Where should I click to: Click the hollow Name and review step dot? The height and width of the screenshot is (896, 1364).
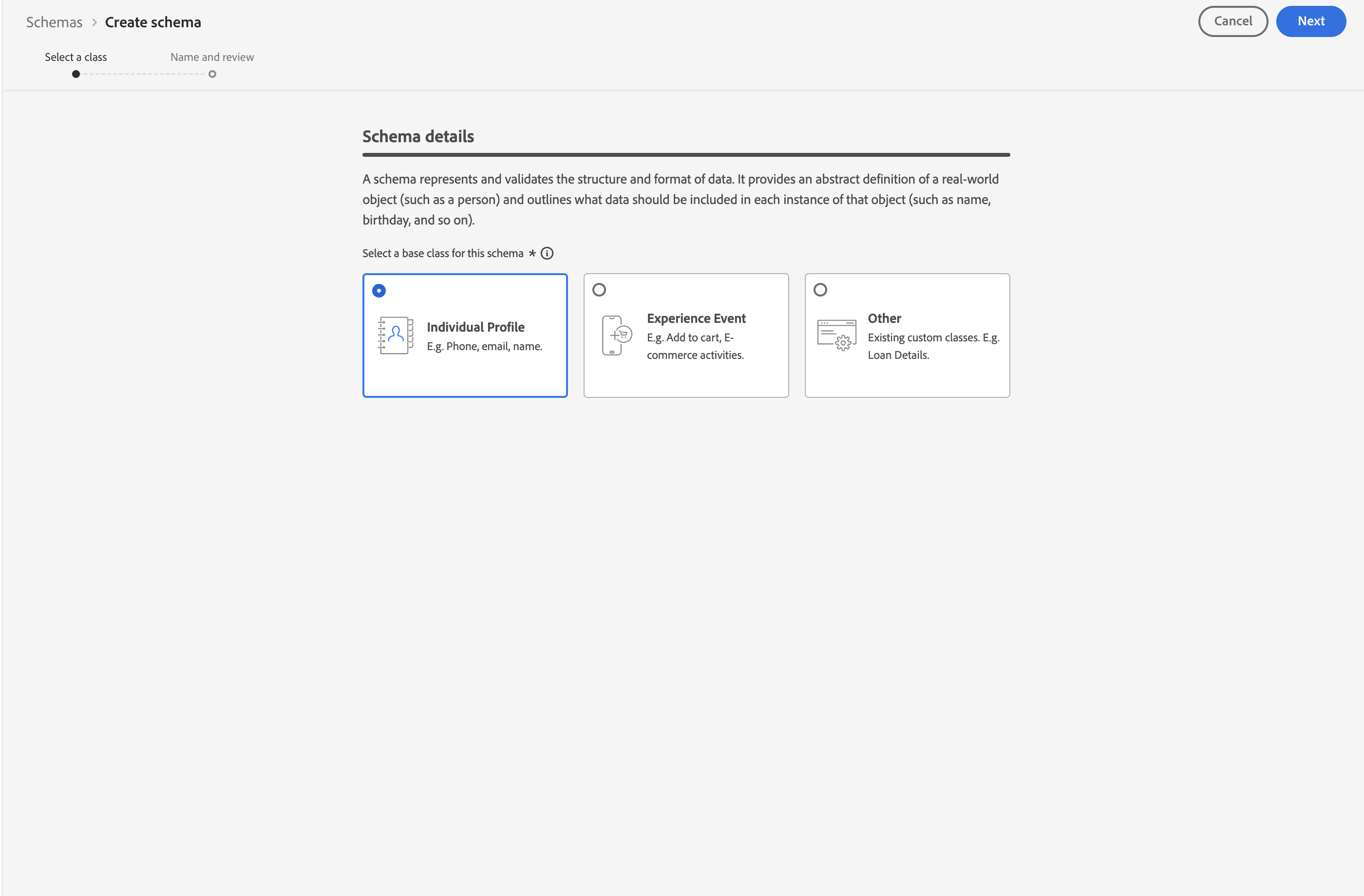click(x=212, y=74)
